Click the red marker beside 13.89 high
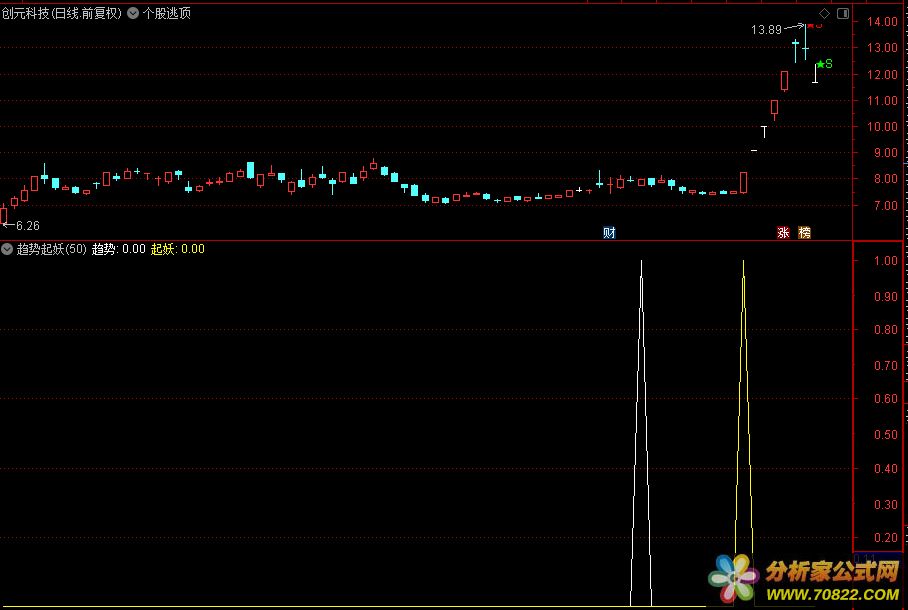Screen dimensions: 908x610 click(815, 25)
